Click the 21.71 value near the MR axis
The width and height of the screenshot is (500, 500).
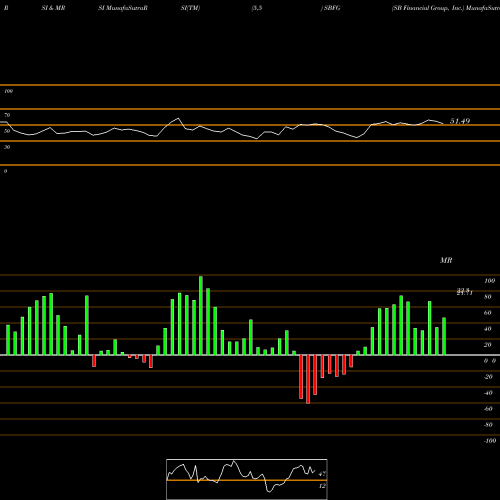(465, 293)
